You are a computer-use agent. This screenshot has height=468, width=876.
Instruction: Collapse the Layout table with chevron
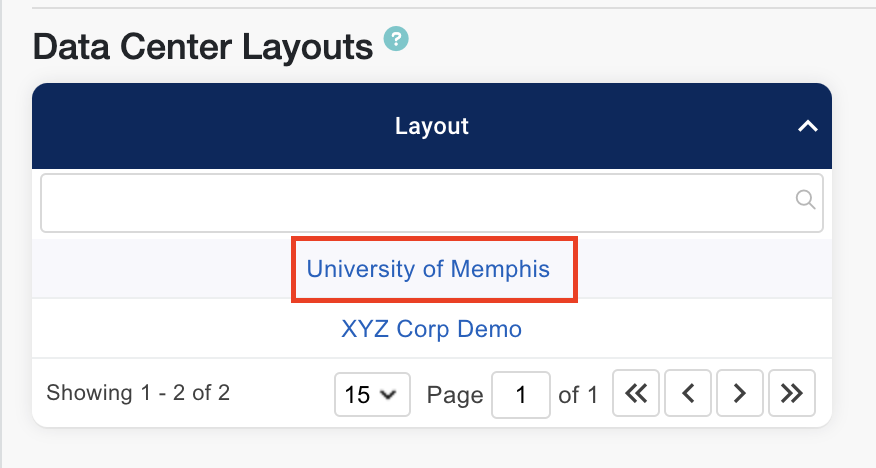click(808, 127)
